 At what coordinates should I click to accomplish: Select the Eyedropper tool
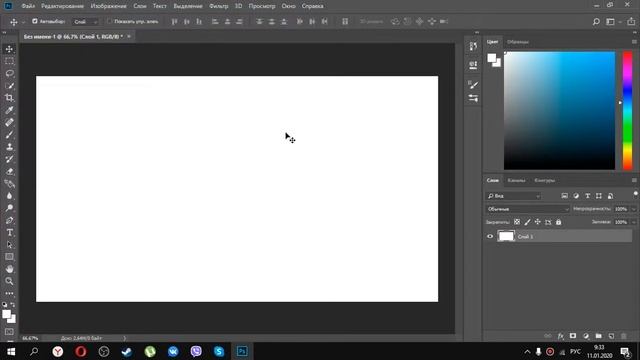(9, 110)
